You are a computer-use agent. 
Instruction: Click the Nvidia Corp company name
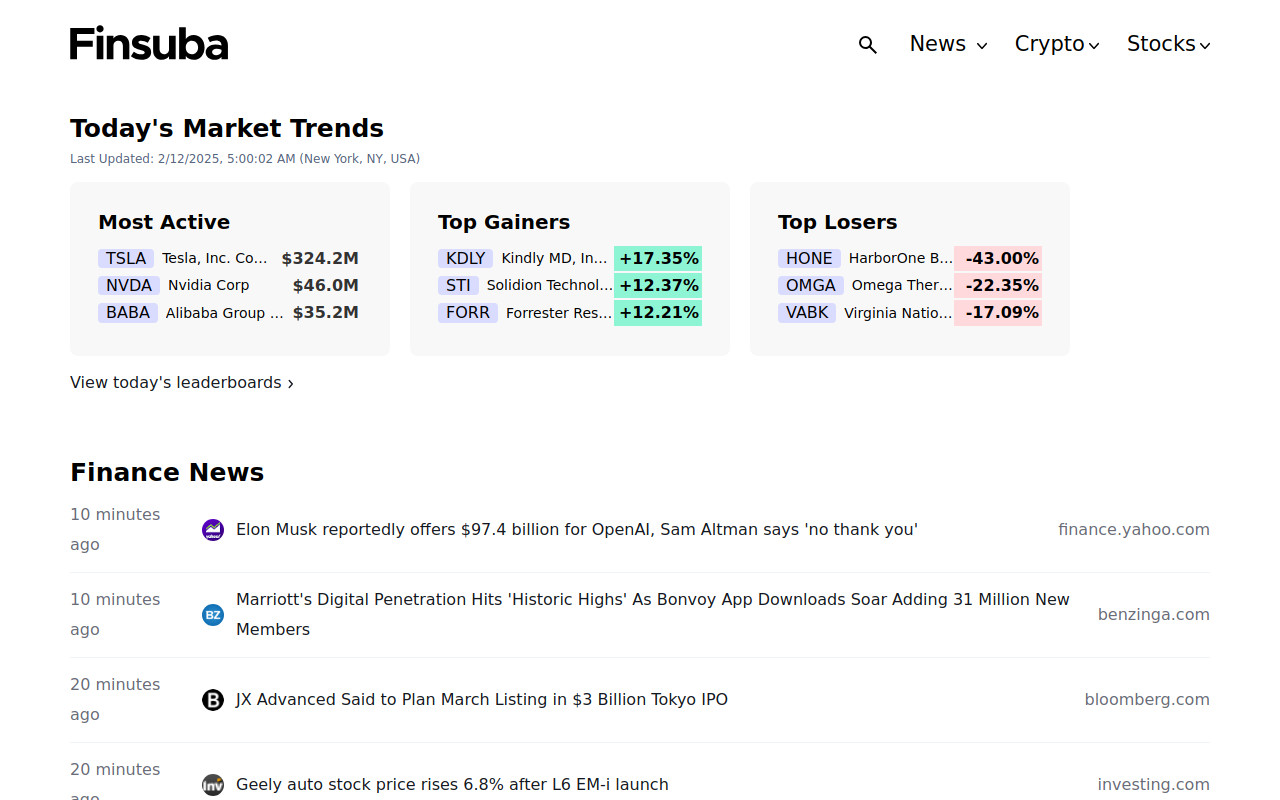209,285
